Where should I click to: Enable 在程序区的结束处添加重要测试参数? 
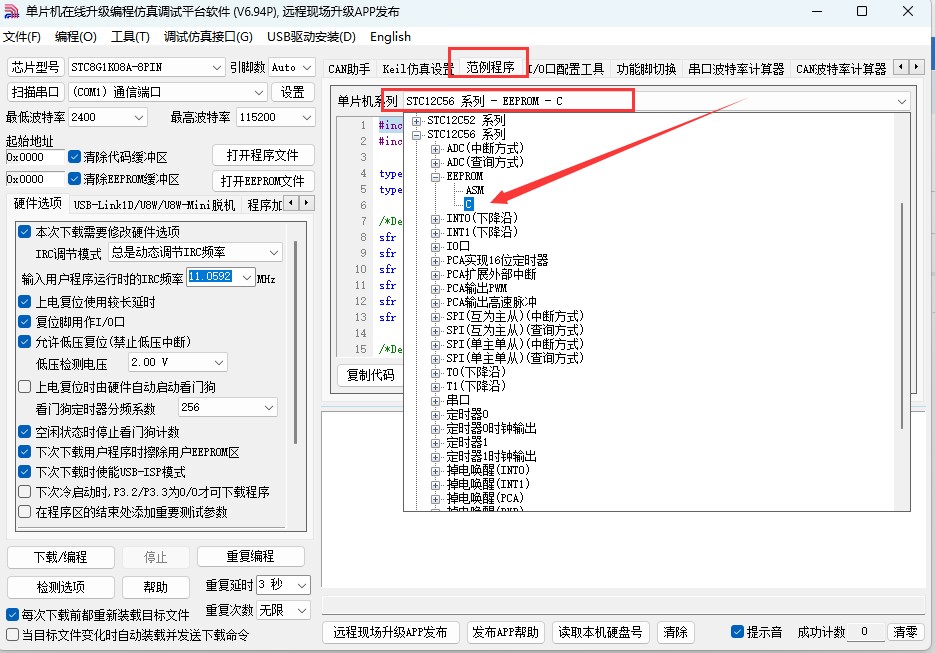point(24,512)
